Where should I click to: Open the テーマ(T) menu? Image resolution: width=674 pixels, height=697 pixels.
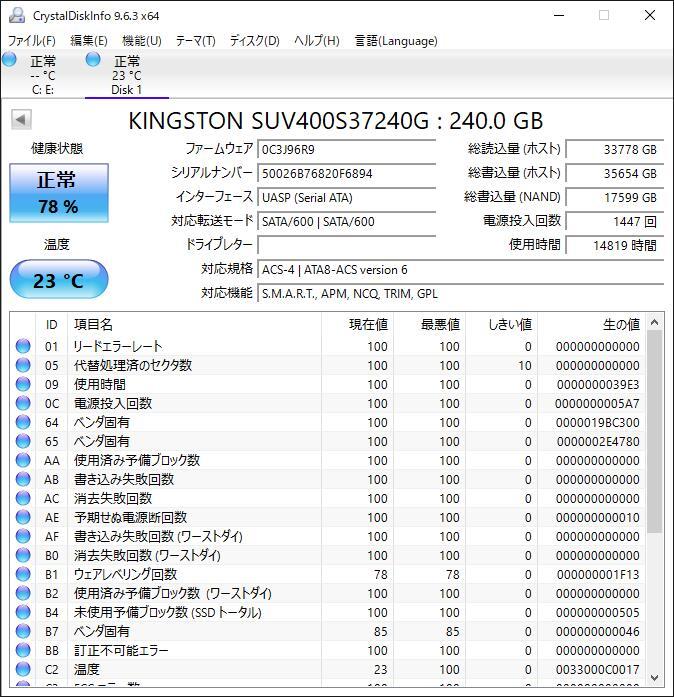[196, 41]
